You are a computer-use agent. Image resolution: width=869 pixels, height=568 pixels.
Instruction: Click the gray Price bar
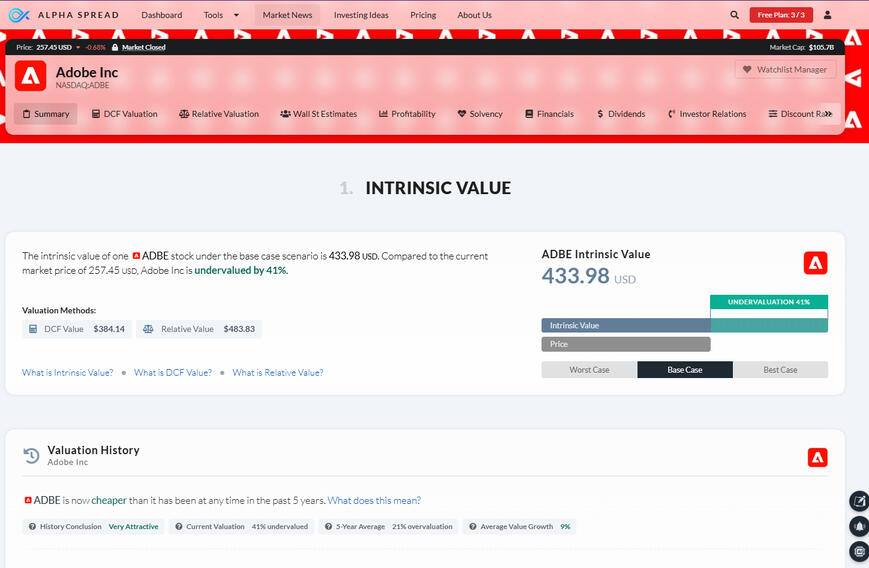(626, 345)
